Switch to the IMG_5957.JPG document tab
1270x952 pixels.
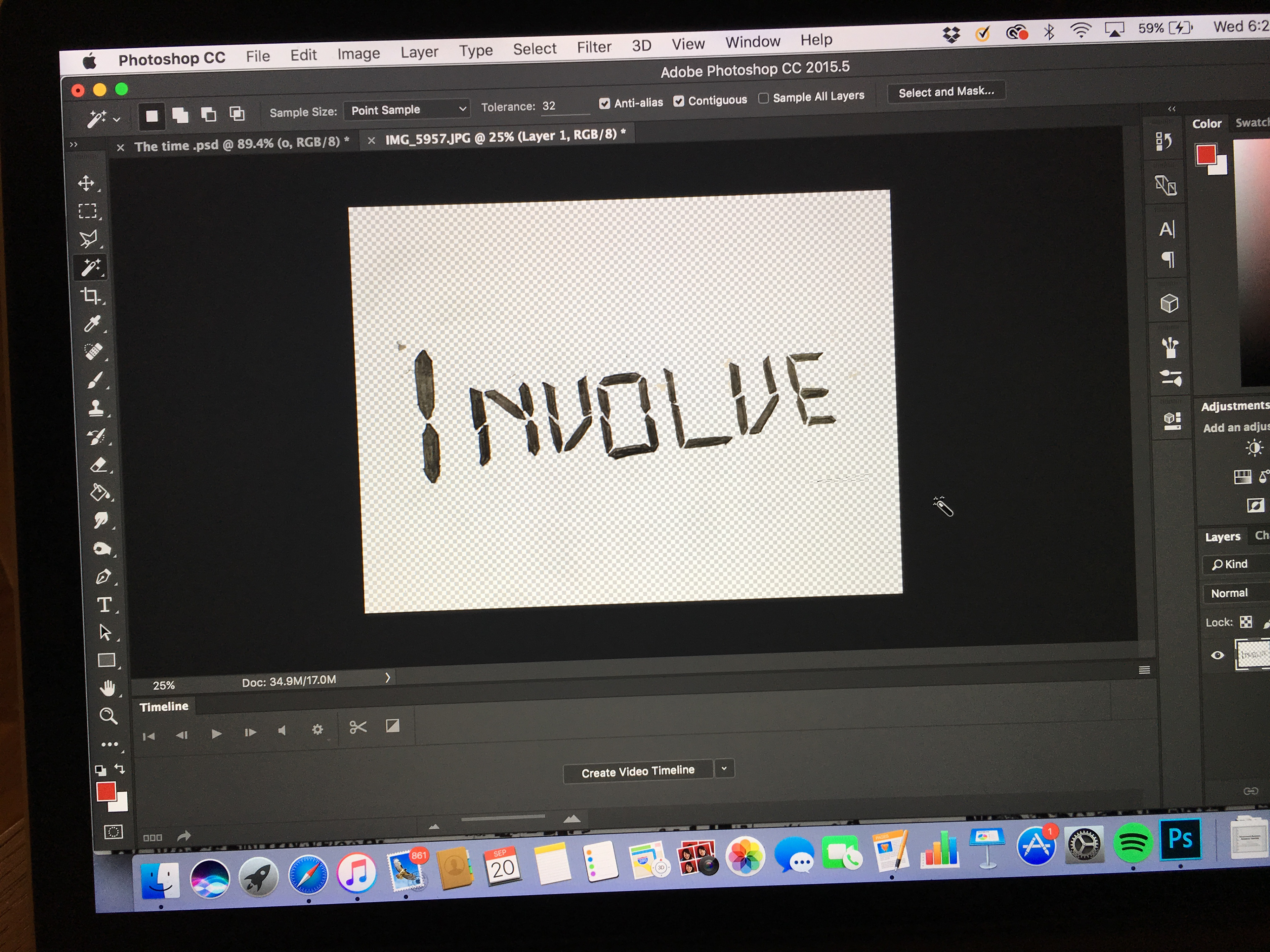coord(505,137)
